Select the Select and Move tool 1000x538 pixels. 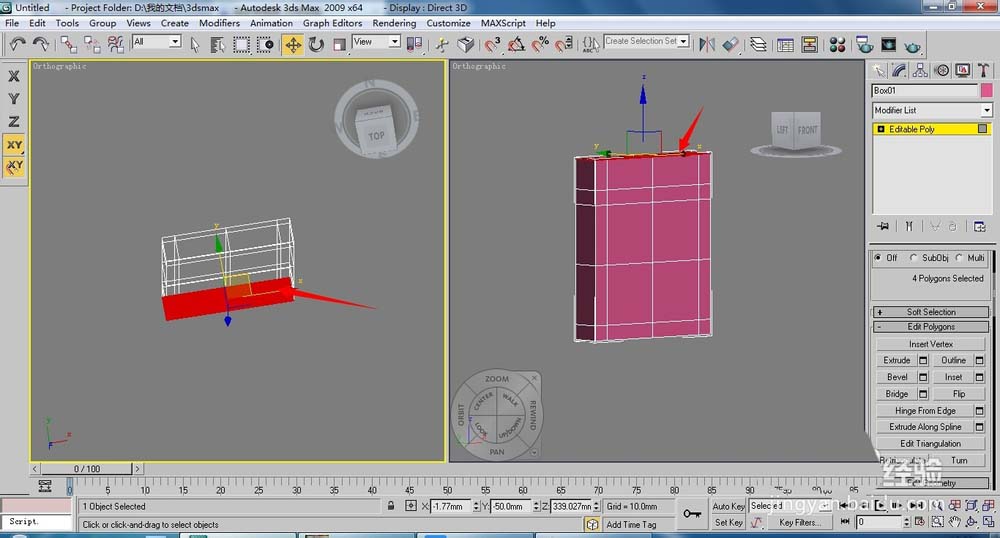pyautogui.click(x=293, y=44)
